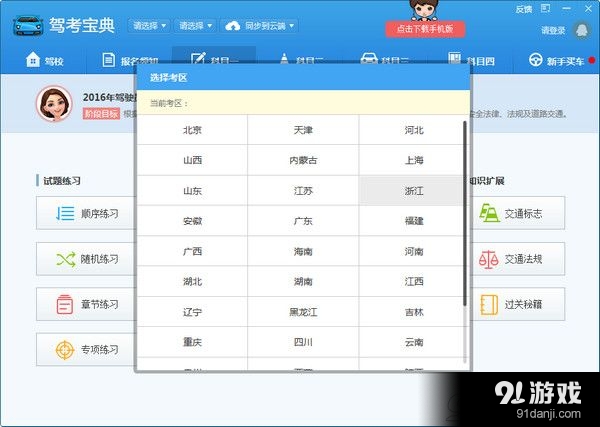Image resolution: width=600 pixels, height=427 pixels.
Task: Select 辽宁 exam region
Action: pyautogui.click(x=192, y=312)
